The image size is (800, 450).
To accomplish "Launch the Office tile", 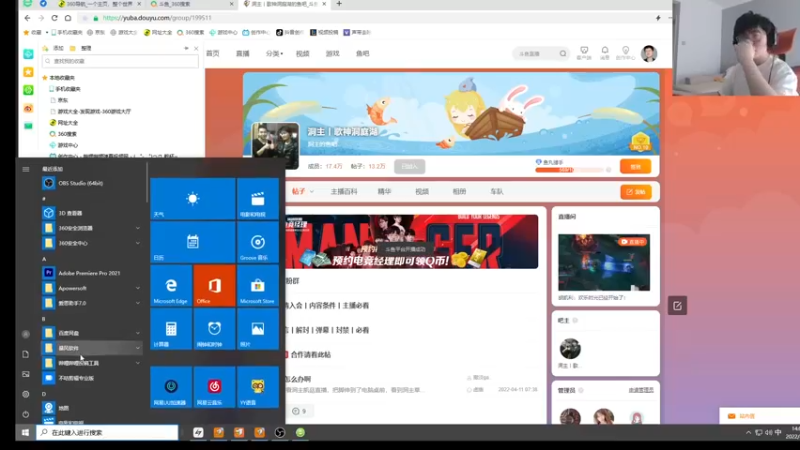I will coord(214,285).
